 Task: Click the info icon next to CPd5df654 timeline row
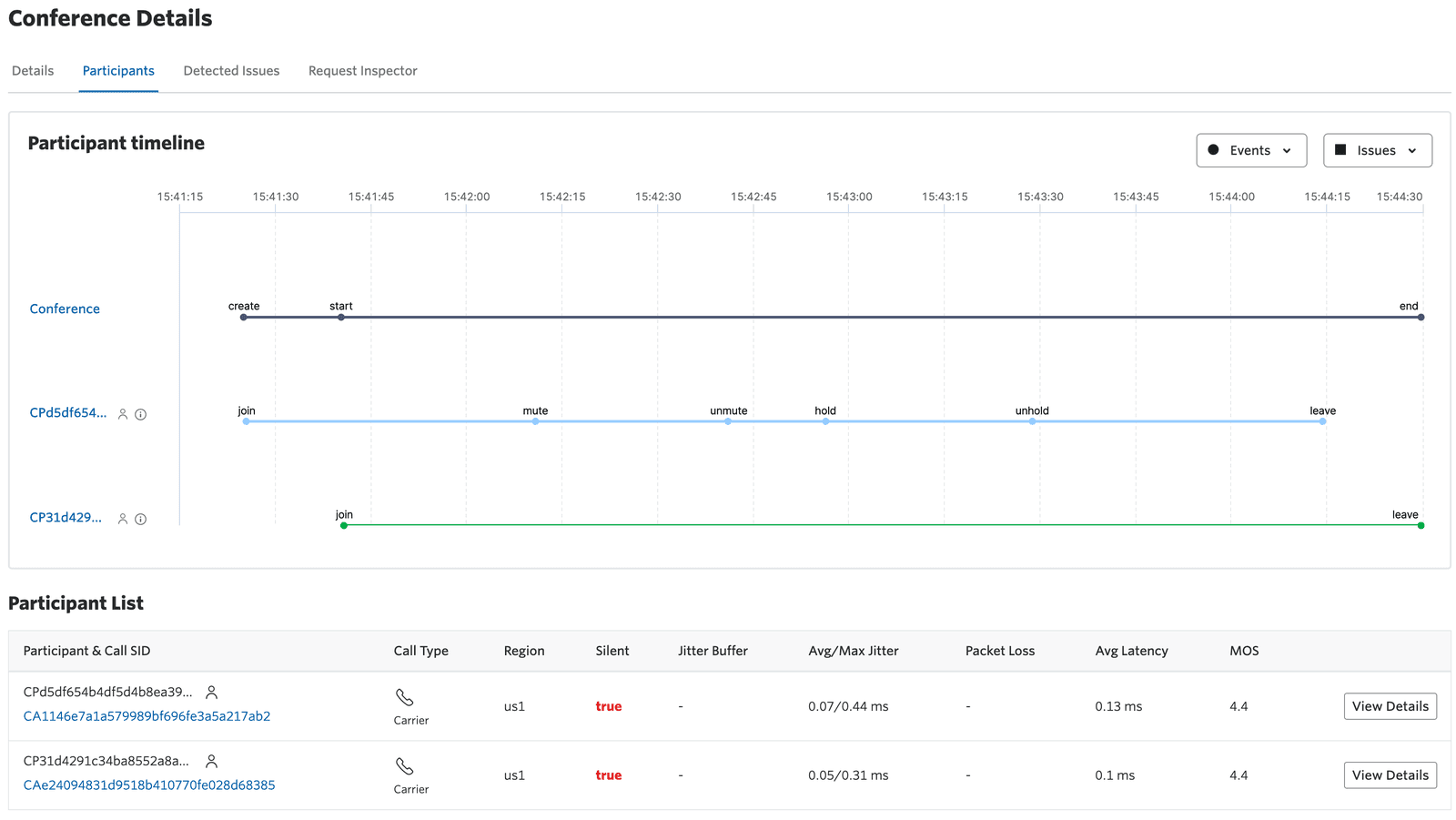(141, 413)
